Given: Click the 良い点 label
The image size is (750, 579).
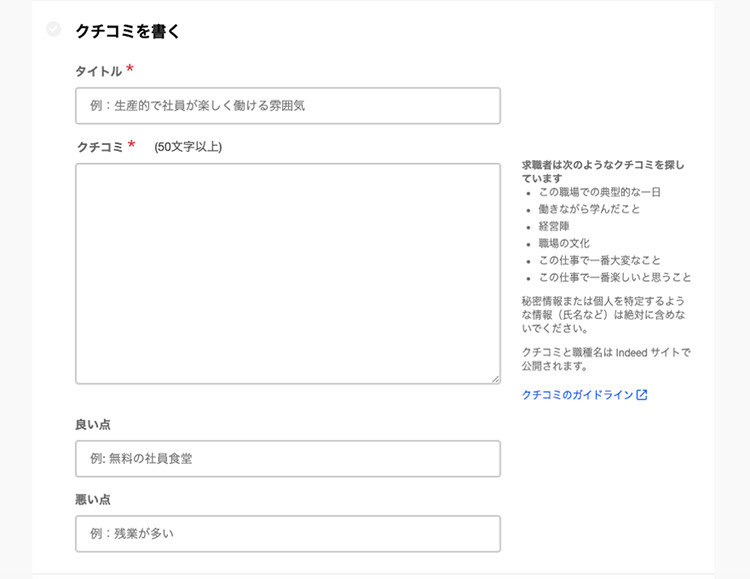Looking at the screenshot, I should [x=92, y=424].
